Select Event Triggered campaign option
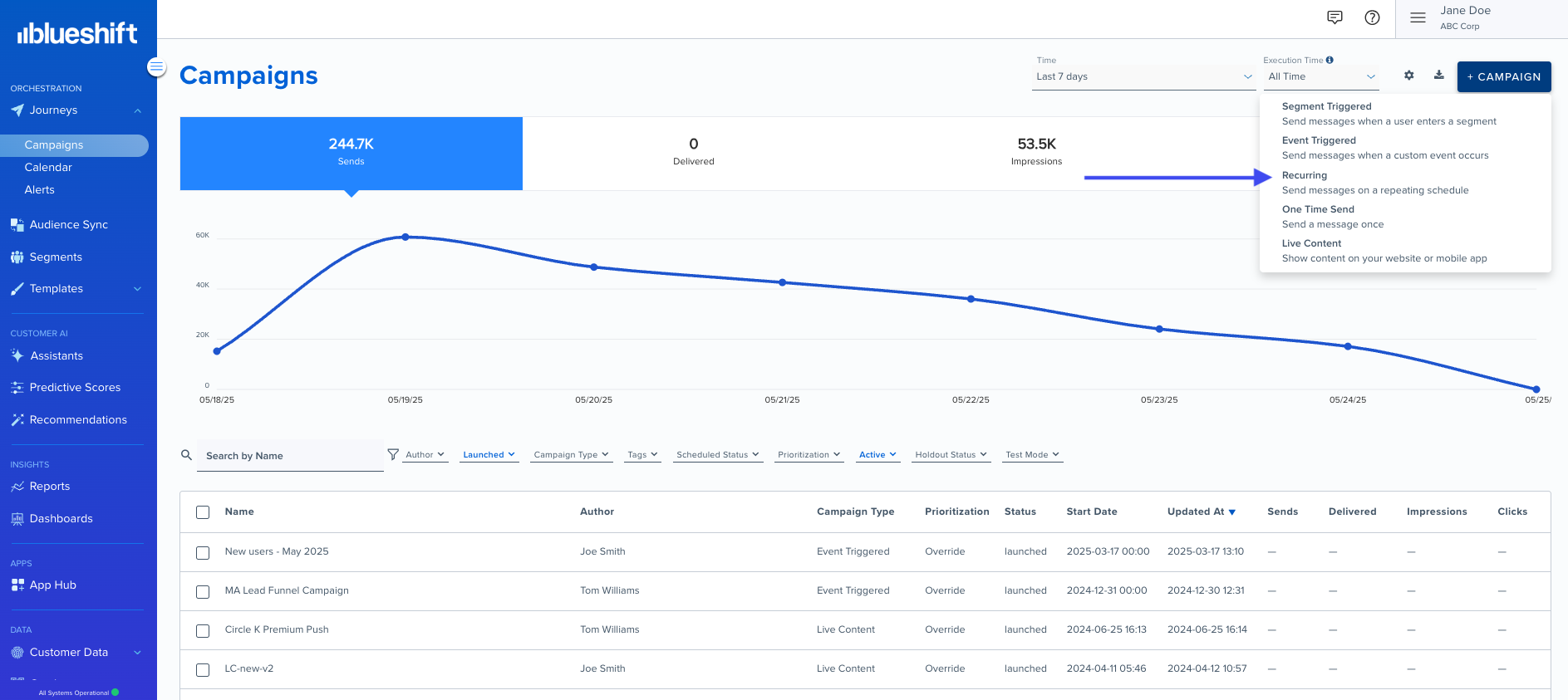Viewport: 1568px width, 700px height. 1405,148
